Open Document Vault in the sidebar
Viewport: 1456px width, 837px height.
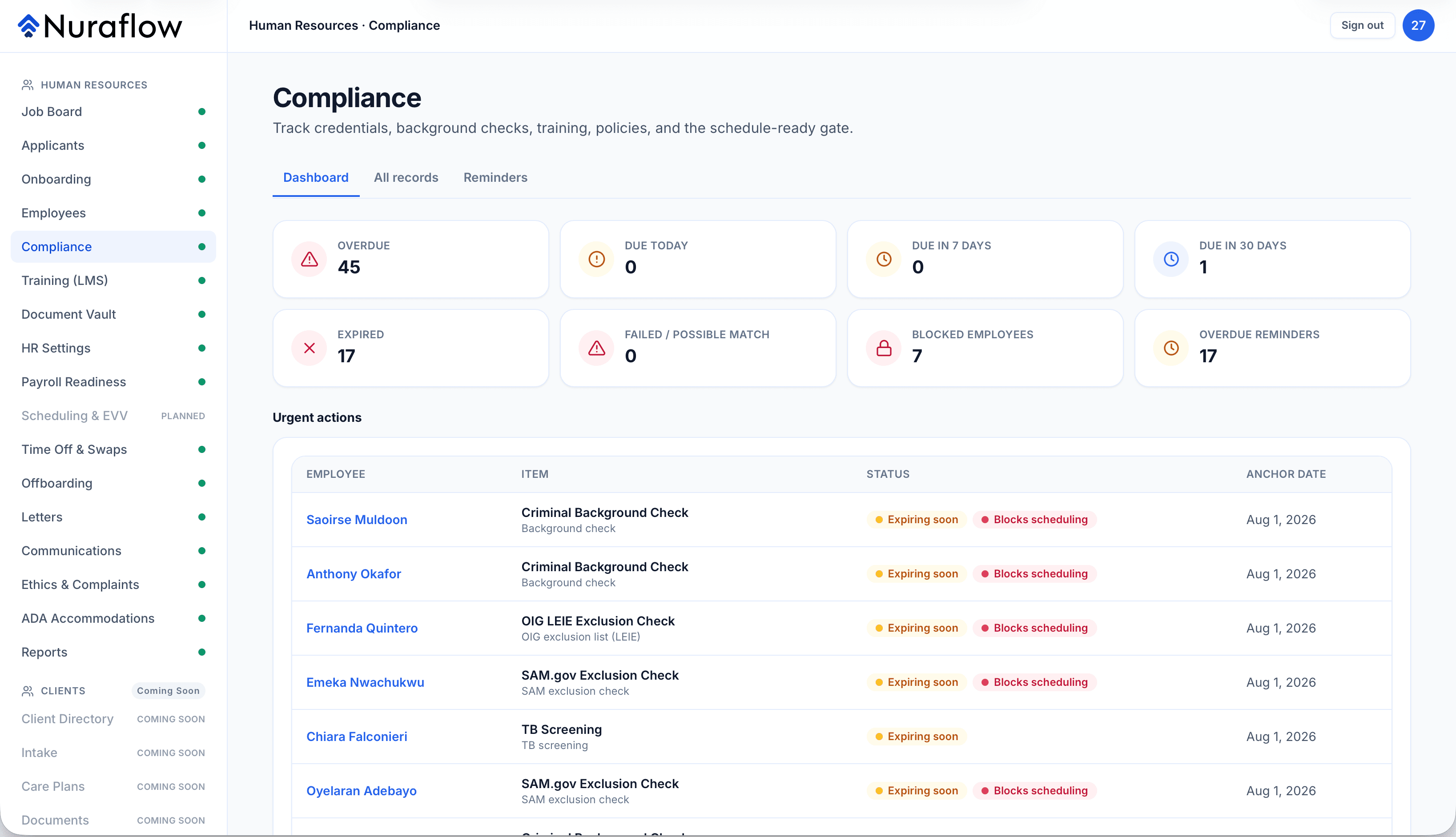tap(113, 314)
